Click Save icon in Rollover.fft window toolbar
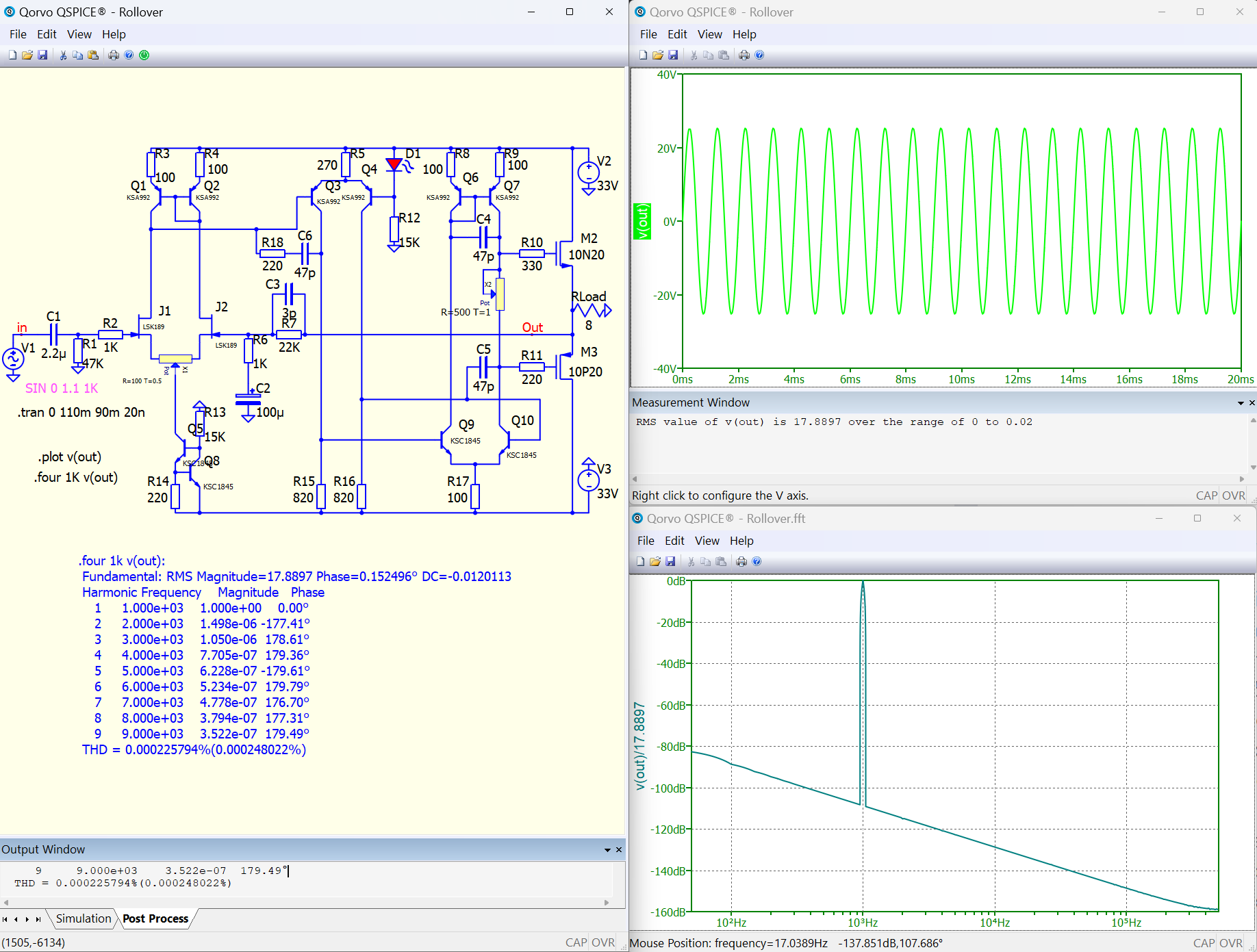Viewport: 1257px width, 952px height. coord(670,562)
